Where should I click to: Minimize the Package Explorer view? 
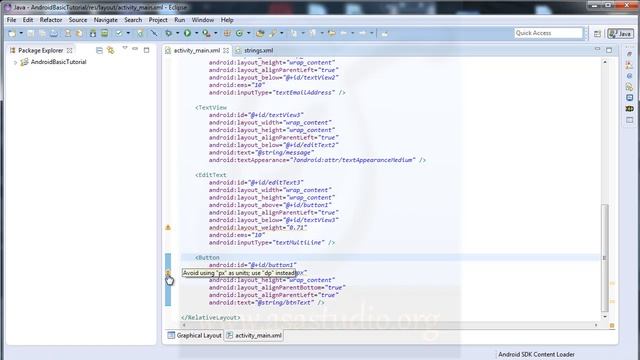(x=135, y=49)
